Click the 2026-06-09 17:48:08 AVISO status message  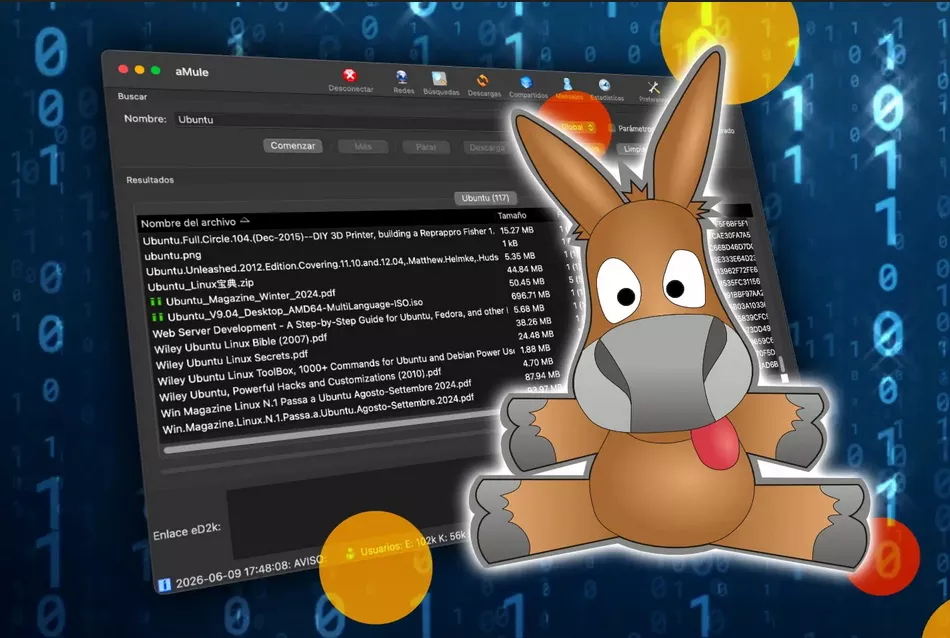click(x=251, y=572)
